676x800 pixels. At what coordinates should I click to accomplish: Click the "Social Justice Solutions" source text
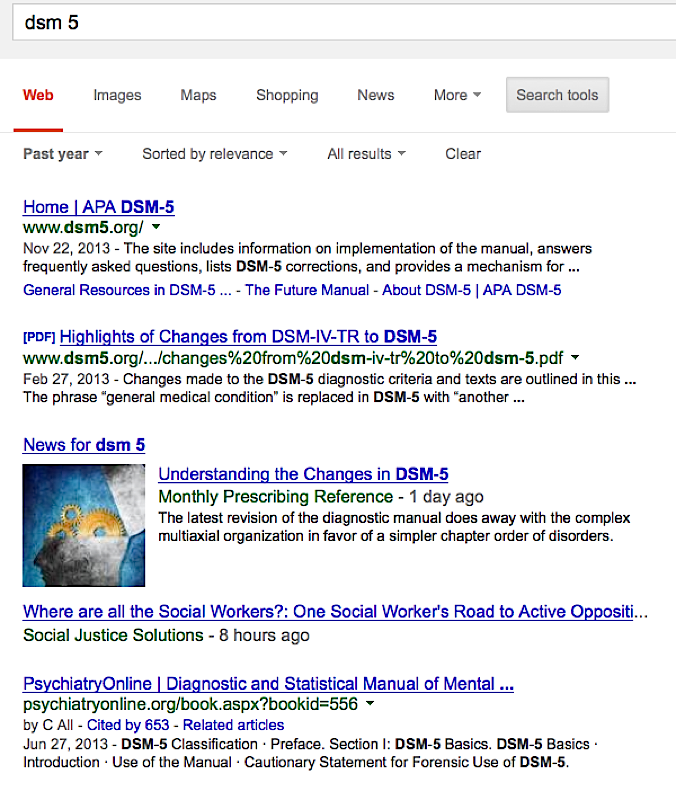coord(113,635)
